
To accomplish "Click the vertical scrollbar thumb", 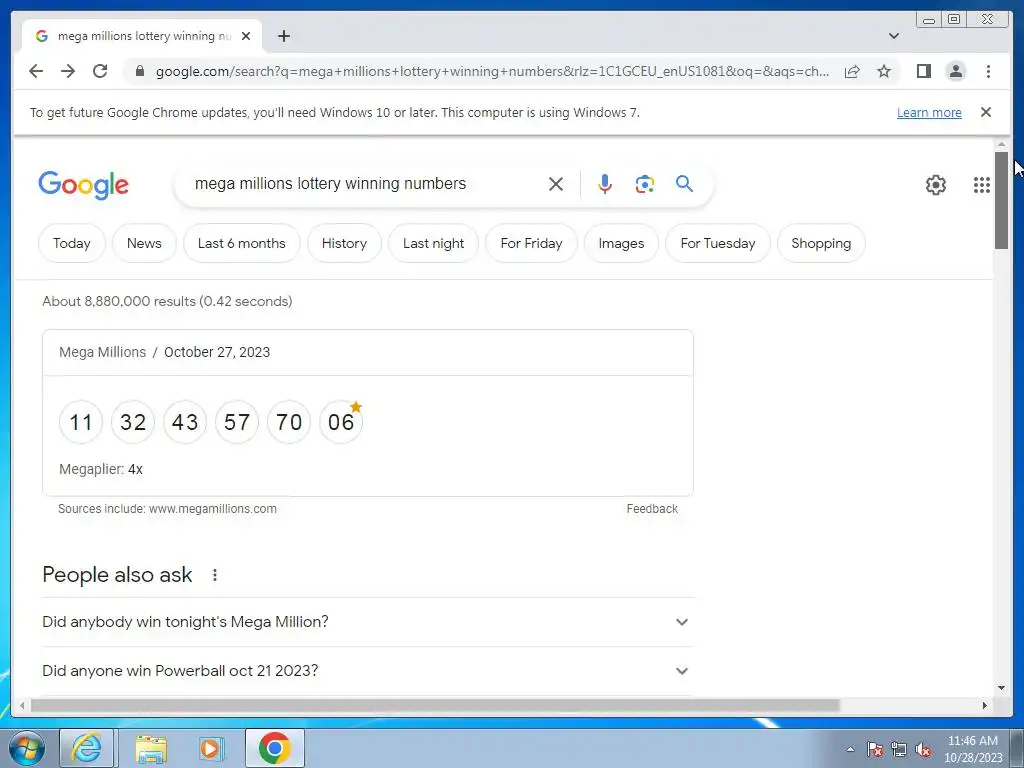I will click(1001, 200).
